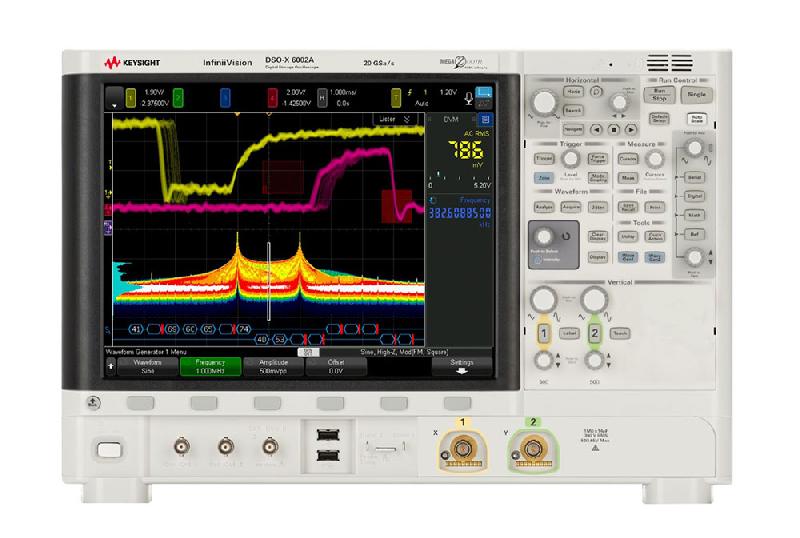Tap the blue menu icon beside DVM
Screen dimensions: 800x538
click(x=485, y=119)
